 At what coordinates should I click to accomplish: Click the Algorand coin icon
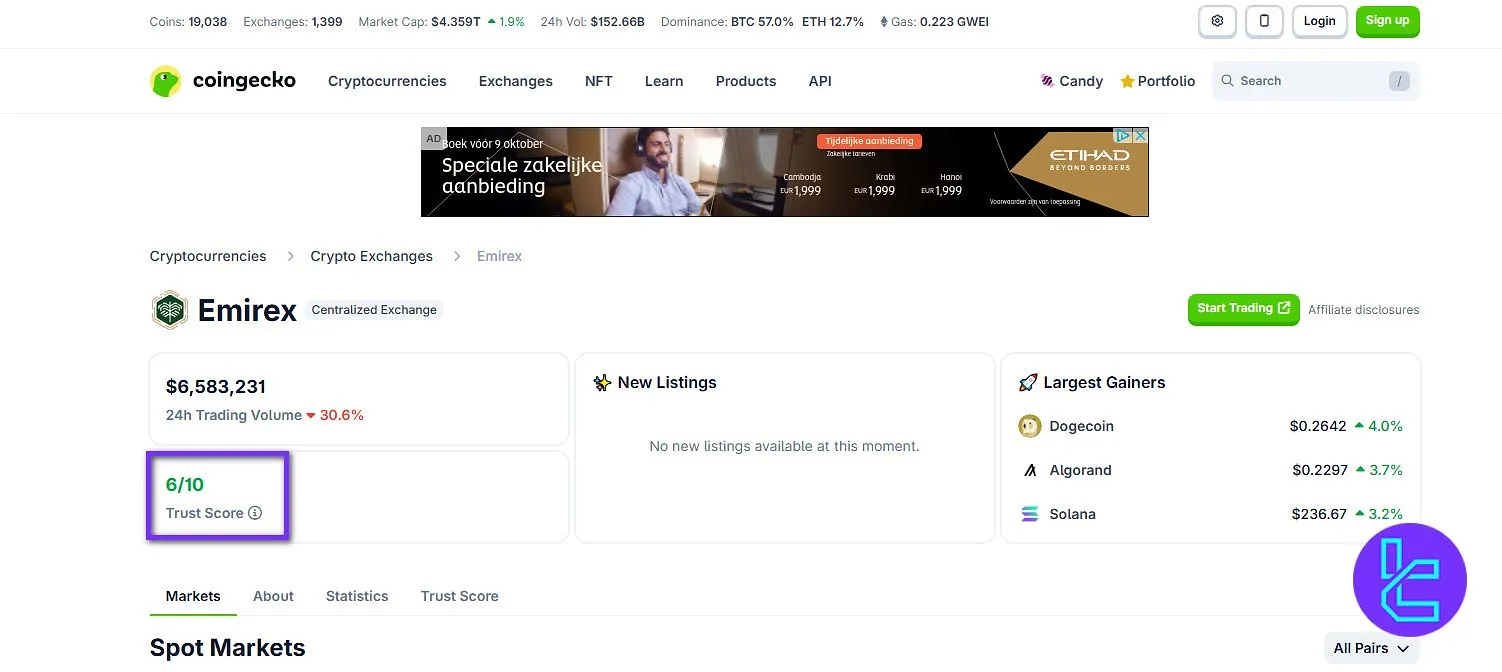tap(1030, 469)
